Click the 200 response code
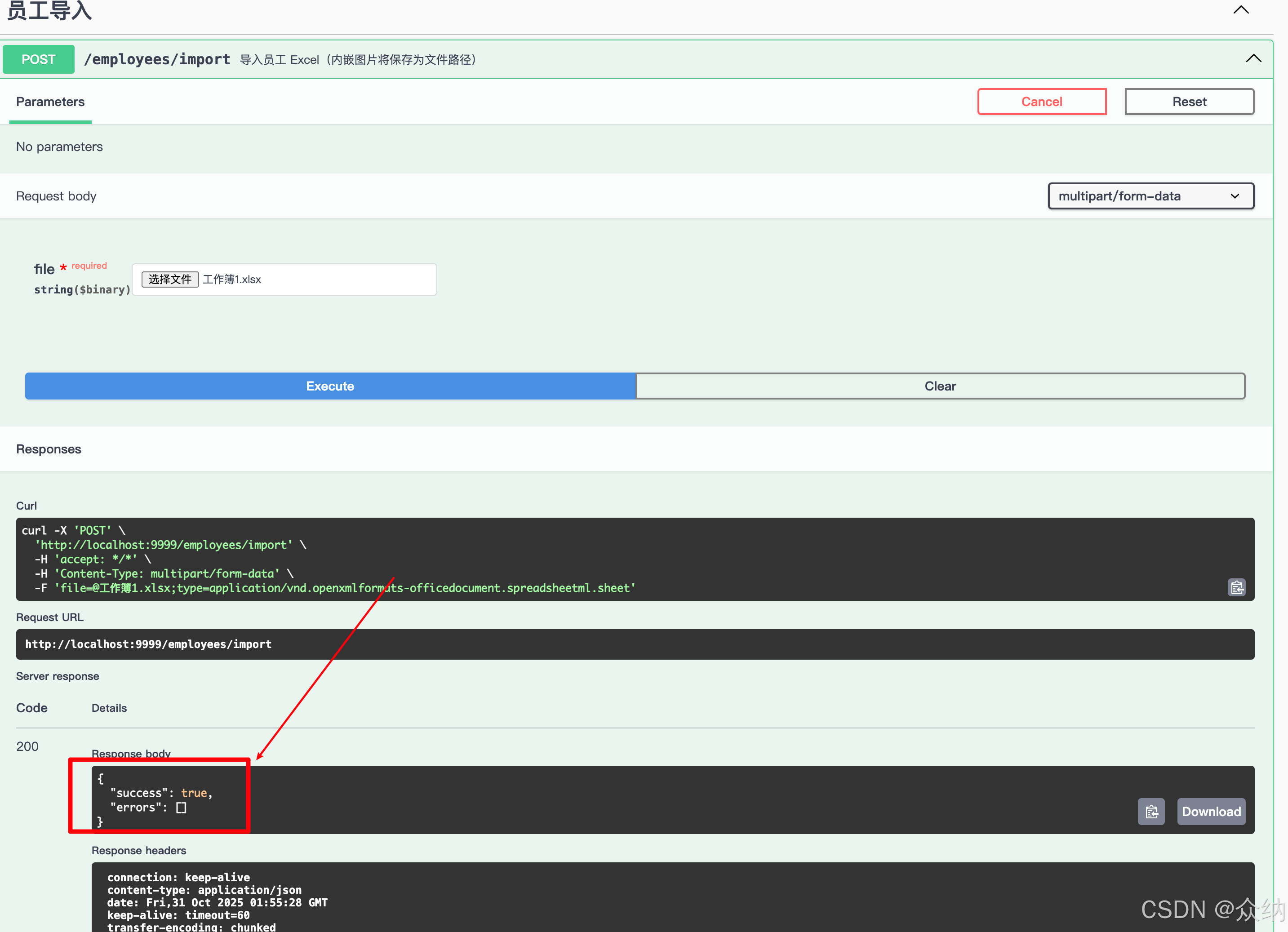The width and height of the screenshot is (1288, 932). [x=27, y=746]
